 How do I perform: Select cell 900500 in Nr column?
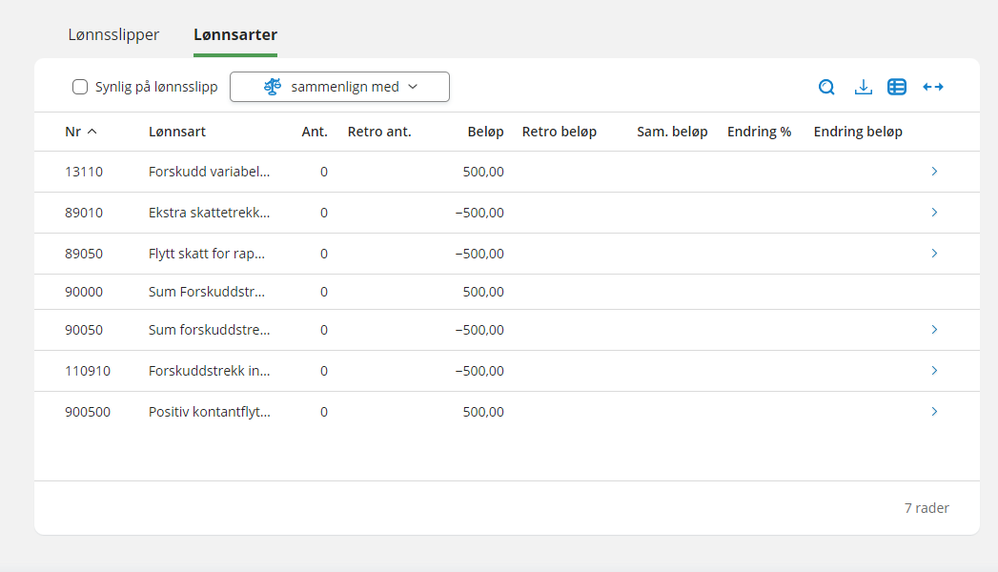pyautogui.click(x=87, y=412)
